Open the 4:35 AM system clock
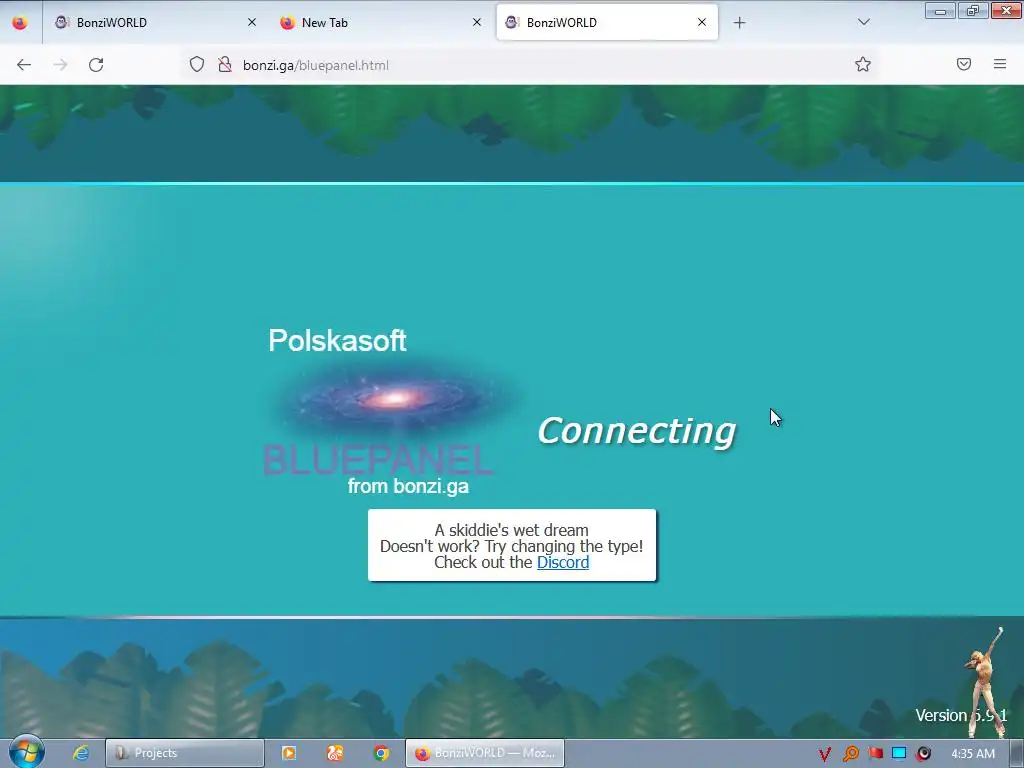 [x=973, y=754]
